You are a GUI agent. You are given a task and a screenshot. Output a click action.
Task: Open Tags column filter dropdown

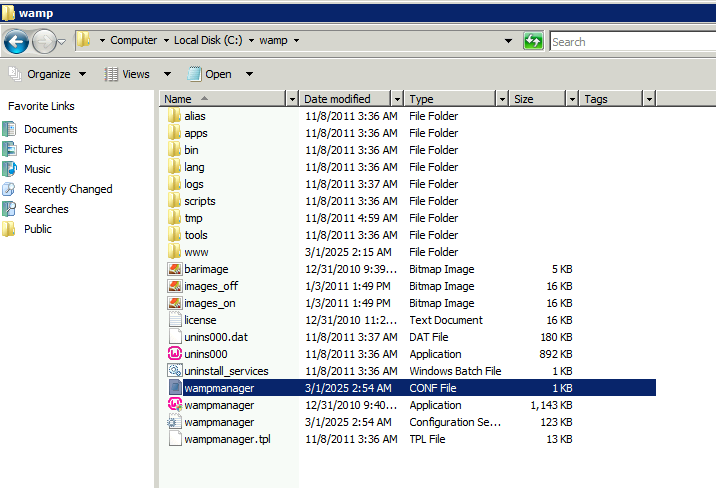point(649,99)
